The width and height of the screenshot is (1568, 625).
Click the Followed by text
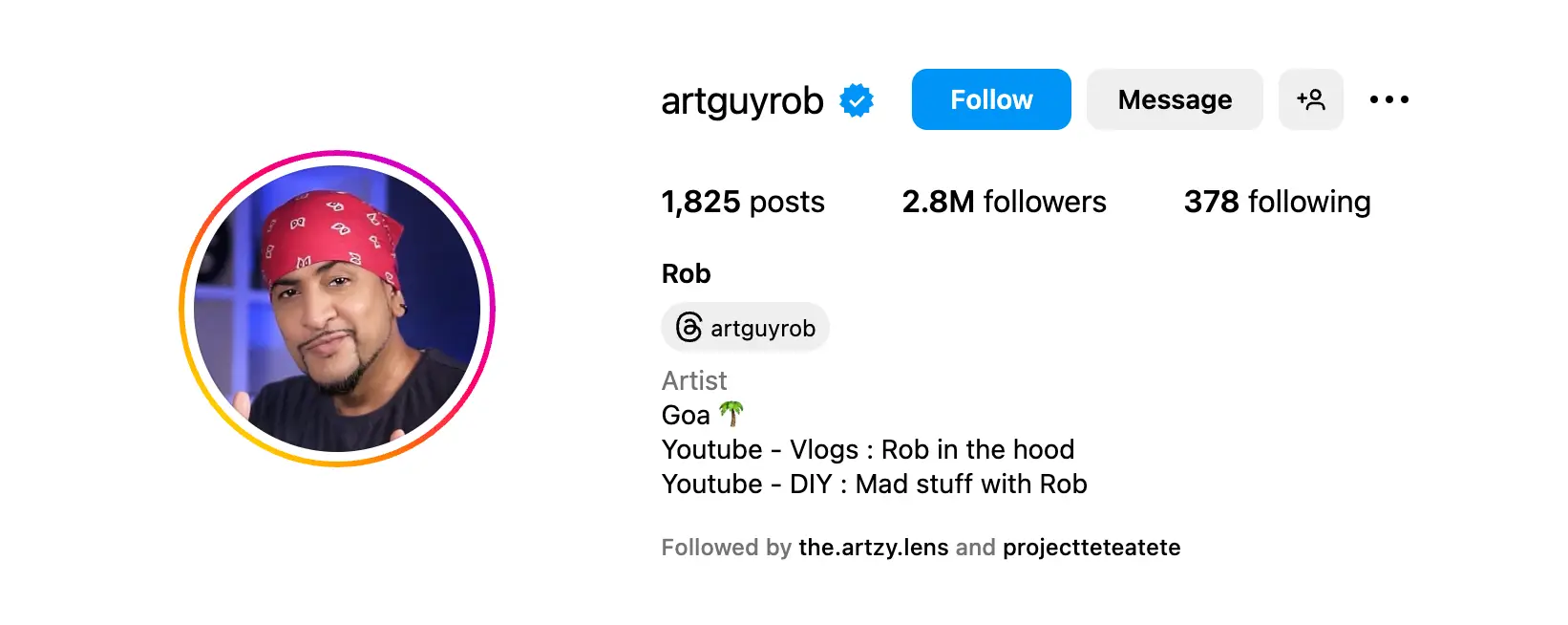pos(726,548)
